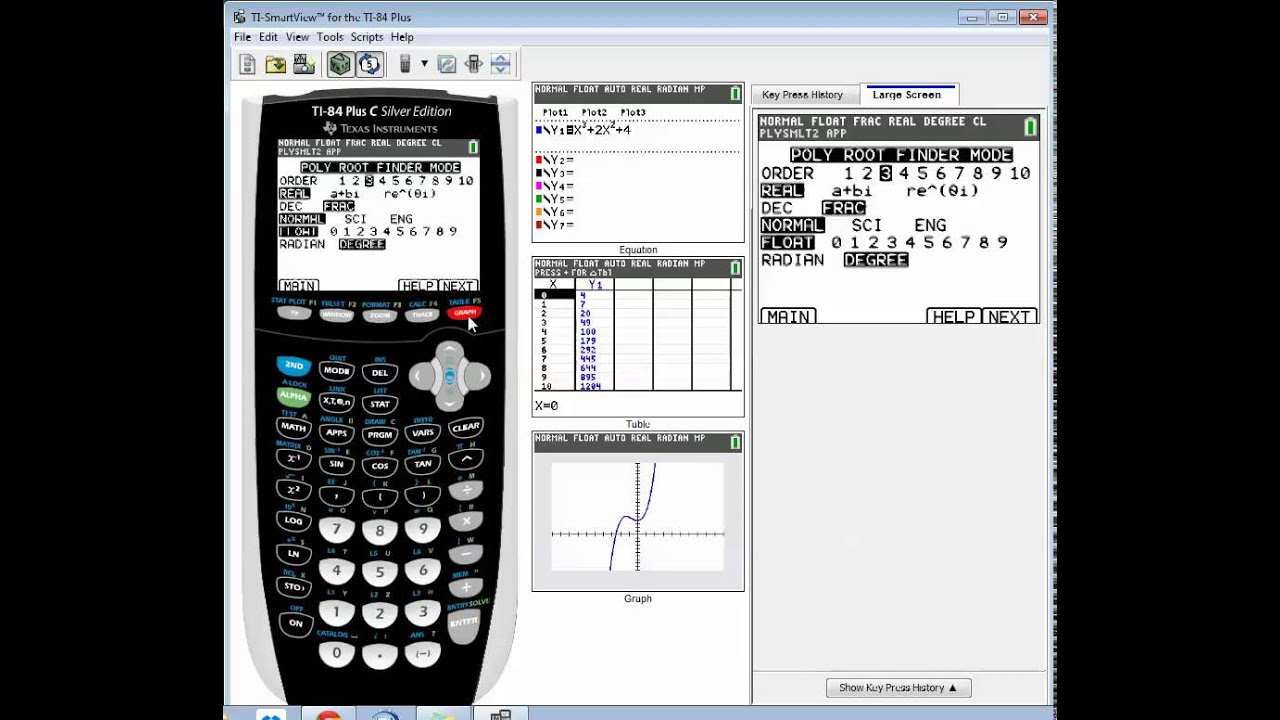Click the VARS key

pos(422,432)
